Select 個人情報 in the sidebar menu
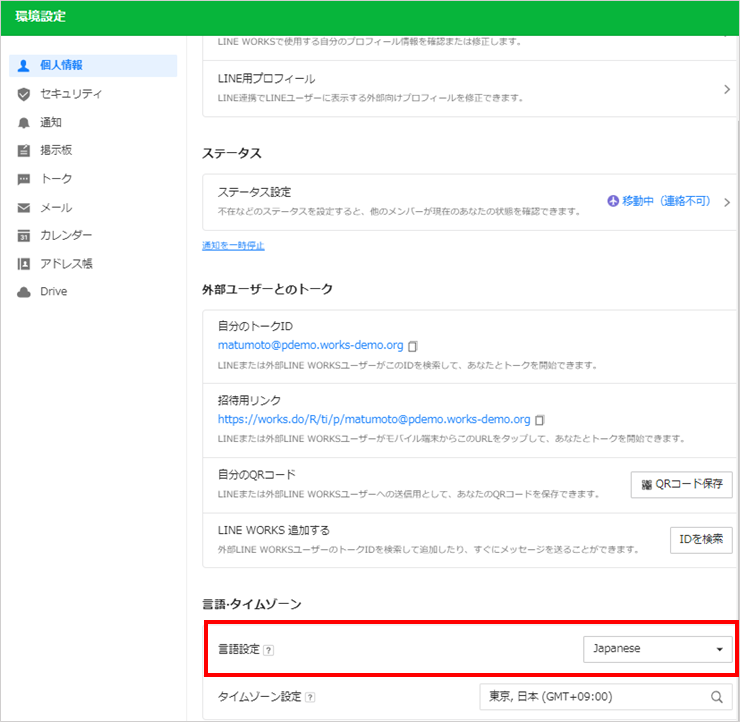Image resolution: width=740 pixels, height=722 pixels. pos(62,65)
